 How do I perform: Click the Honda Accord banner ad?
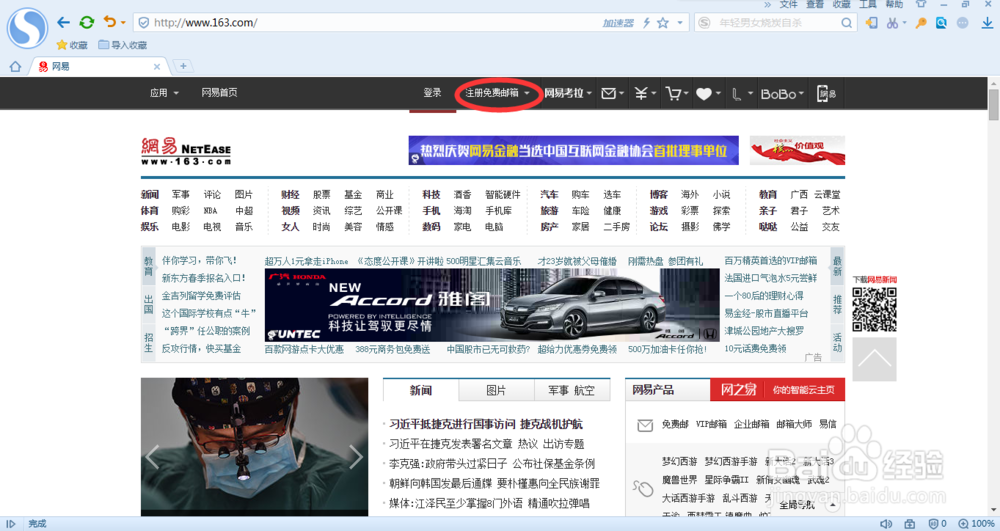point(492,305)
